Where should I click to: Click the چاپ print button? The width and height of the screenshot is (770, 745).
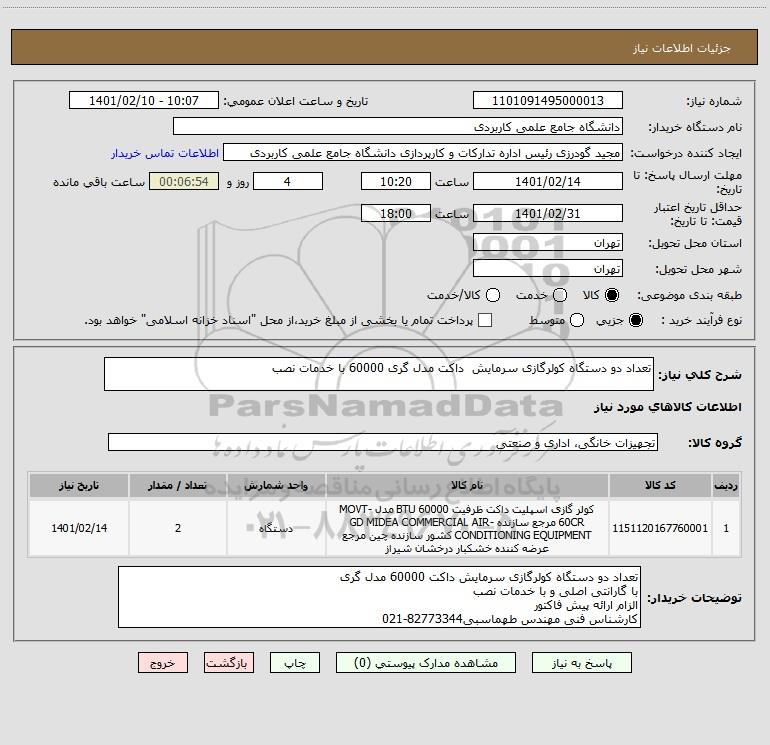click(x=295, y=663)
